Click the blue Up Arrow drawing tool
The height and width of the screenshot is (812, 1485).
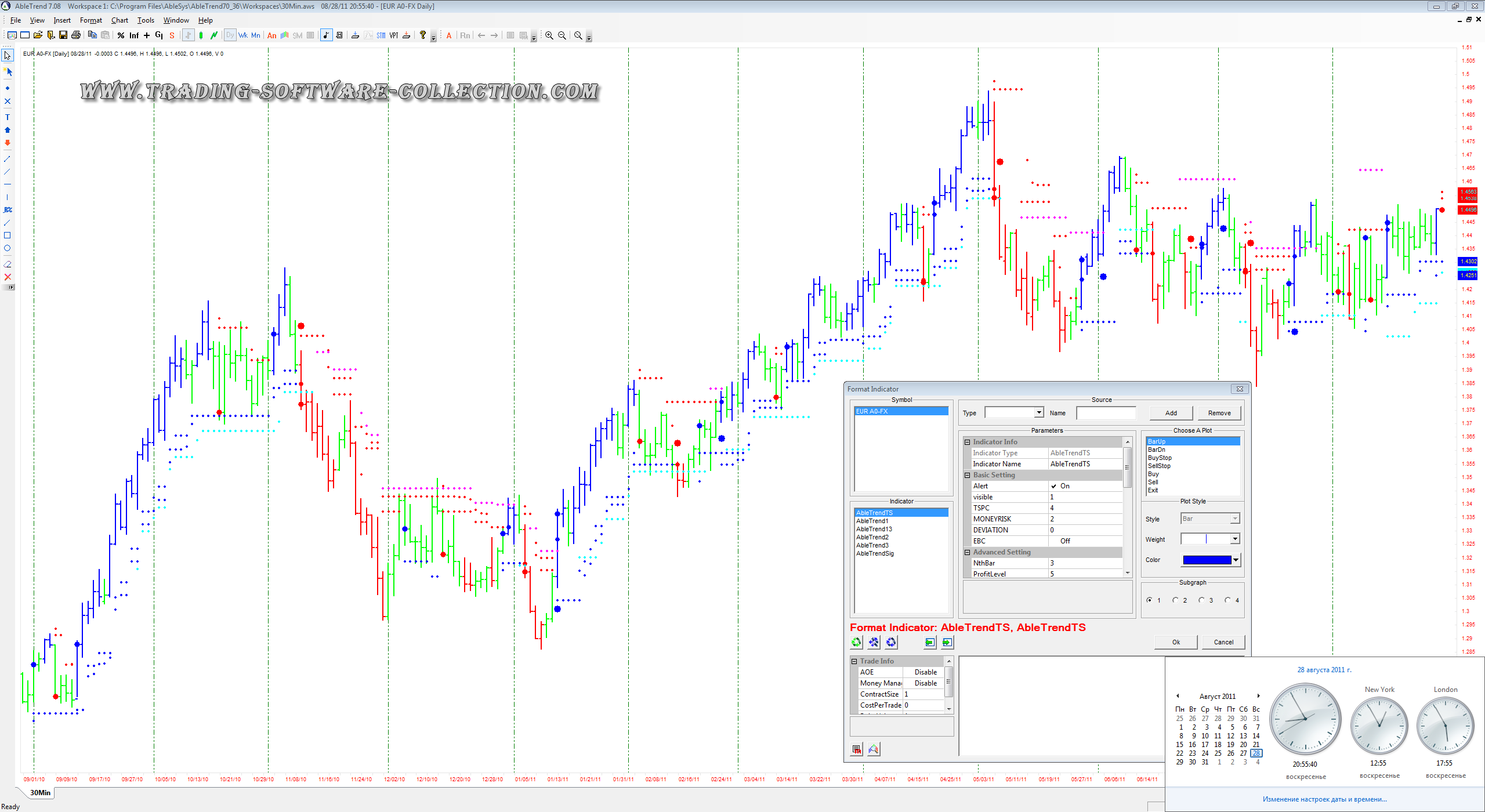pyautogui.click(x=8, y=130)
